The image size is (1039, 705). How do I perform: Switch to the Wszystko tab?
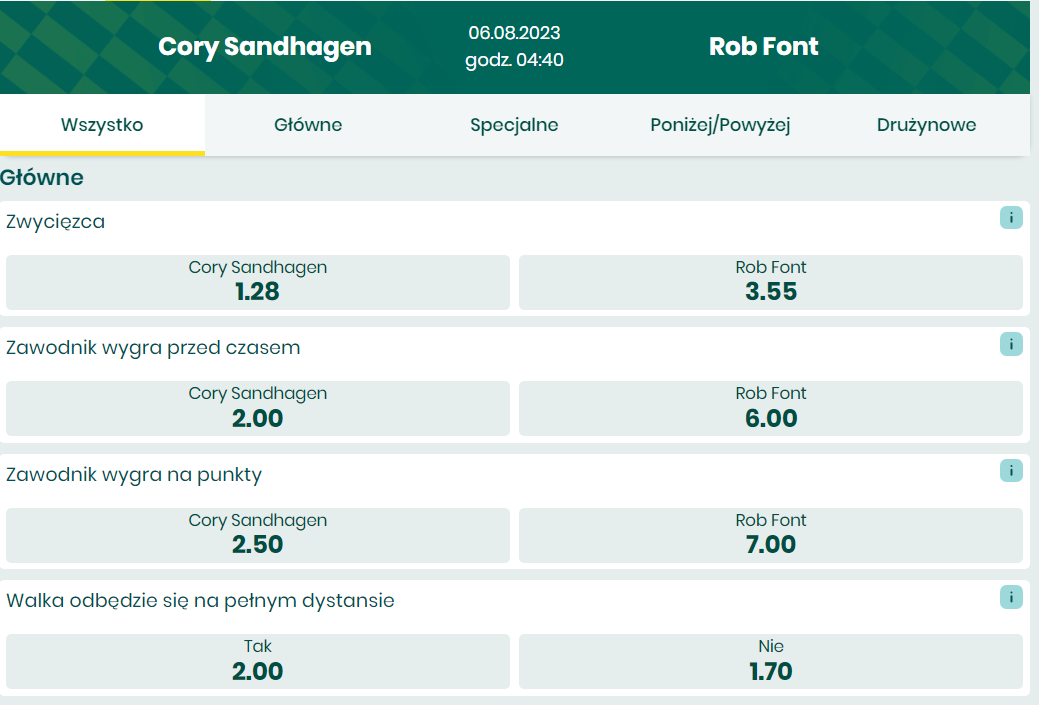point(102,125)
